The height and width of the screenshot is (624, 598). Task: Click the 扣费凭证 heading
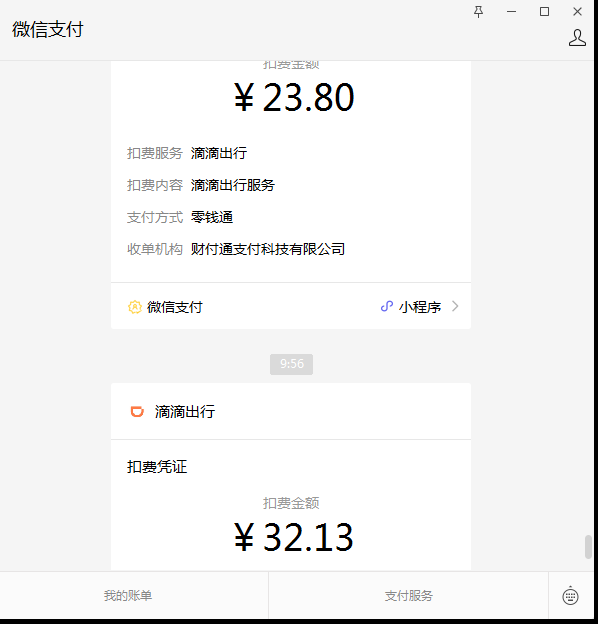157,467
